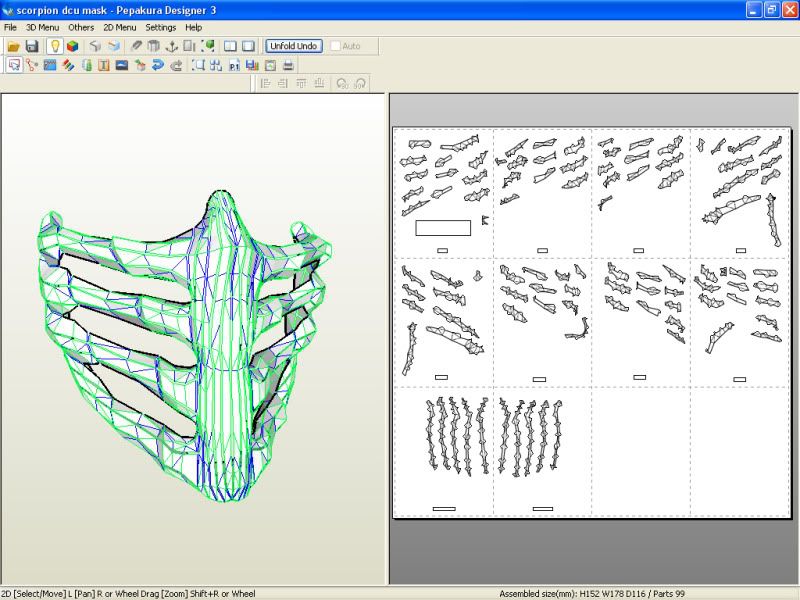Click the four-squares arrange parts icon
Screen dimensions: 800x600
(216, 65)
